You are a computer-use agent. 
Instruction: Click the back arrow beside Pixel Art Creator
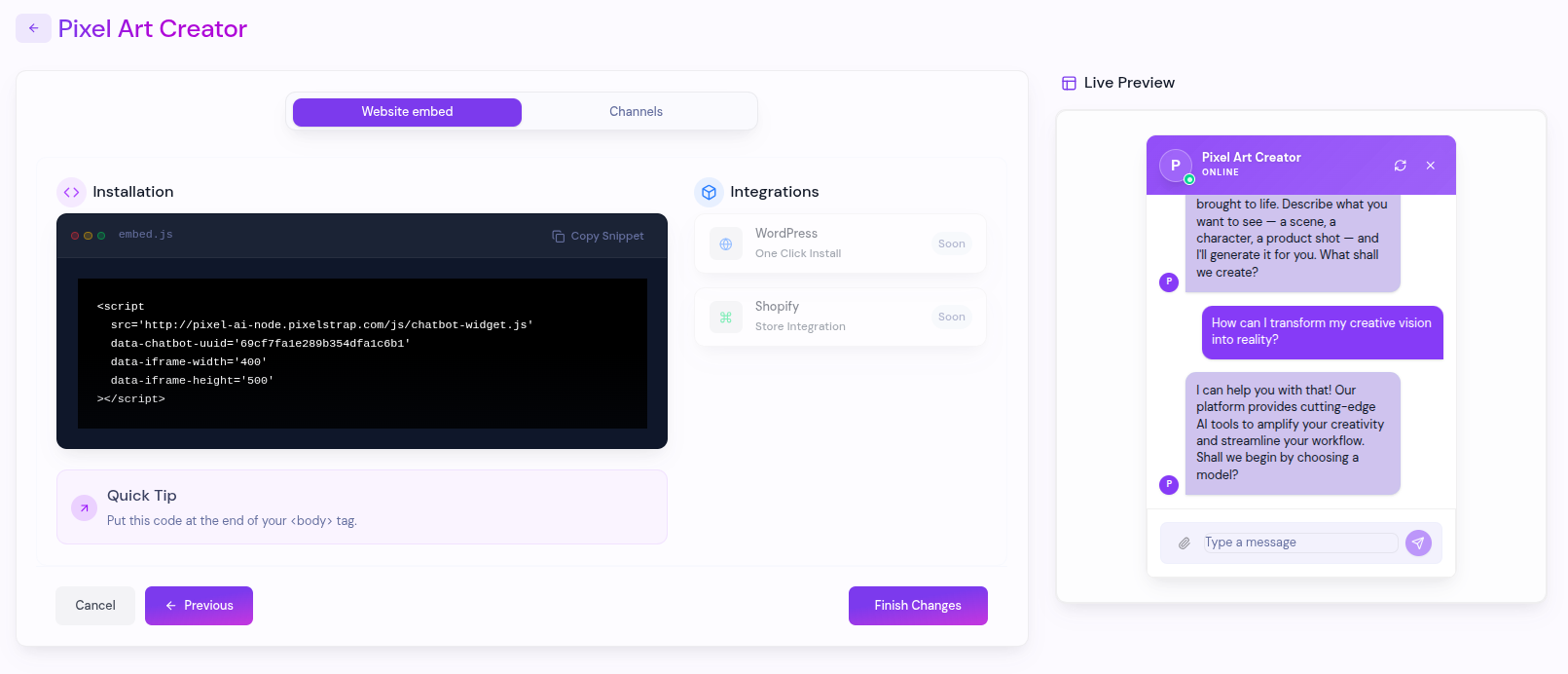(x=33, y=28)
